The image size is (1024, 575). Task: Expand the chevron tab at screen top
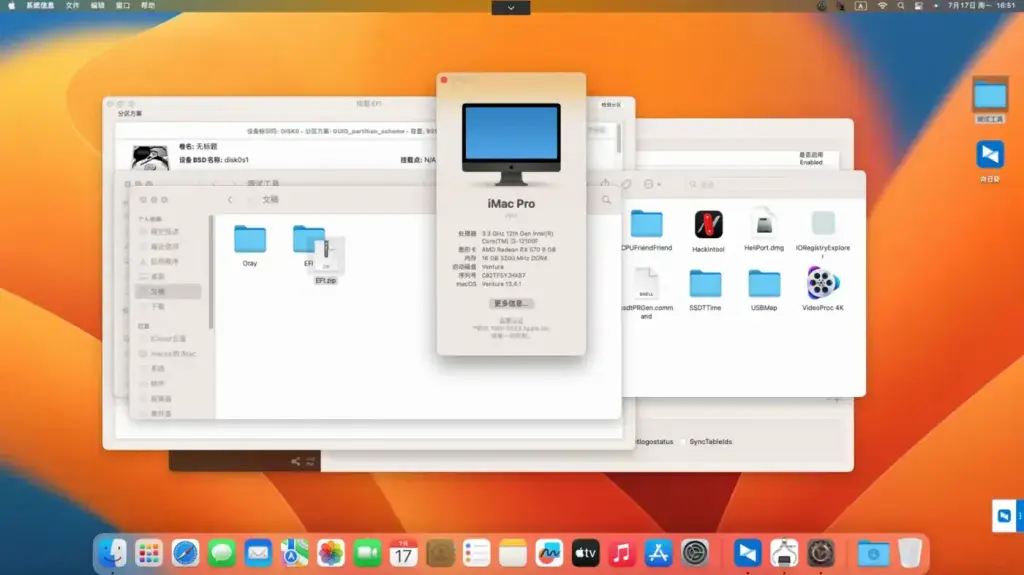[511, 7]
